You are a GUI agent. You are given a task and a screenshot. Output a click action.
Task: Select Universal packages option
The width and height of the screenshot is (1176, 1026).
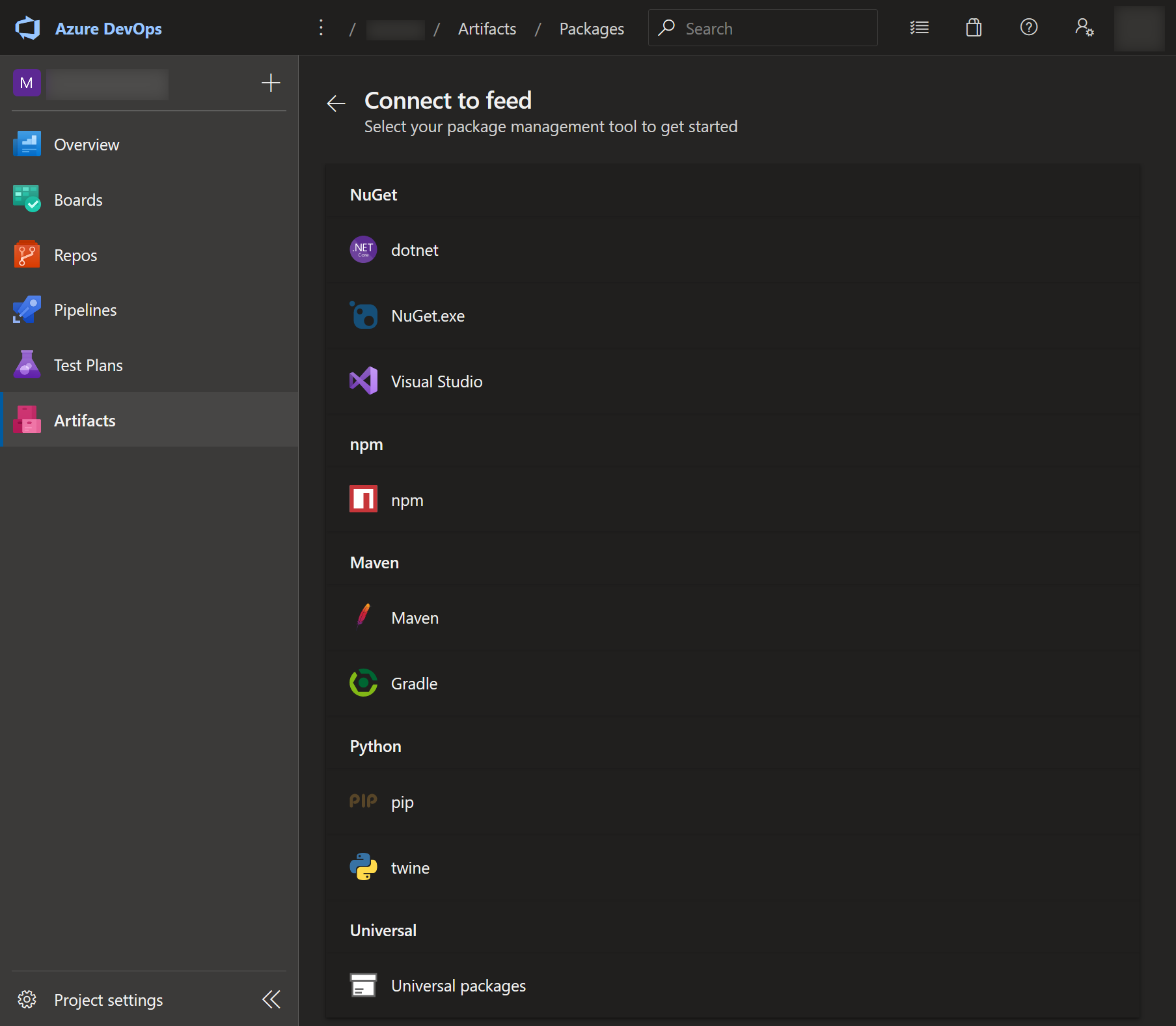[x=733, y=986]
